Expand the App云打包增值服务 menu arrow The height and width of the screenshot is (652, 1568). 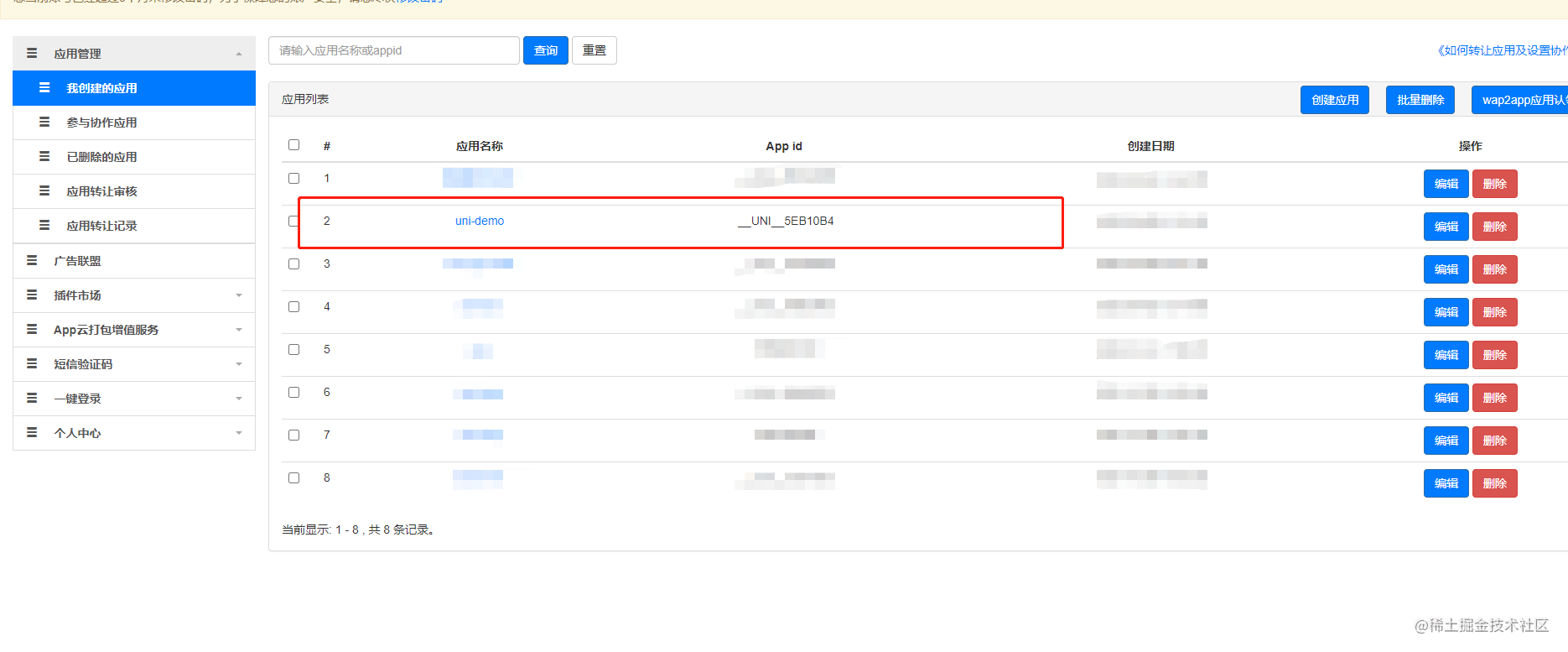coord(239,330)
